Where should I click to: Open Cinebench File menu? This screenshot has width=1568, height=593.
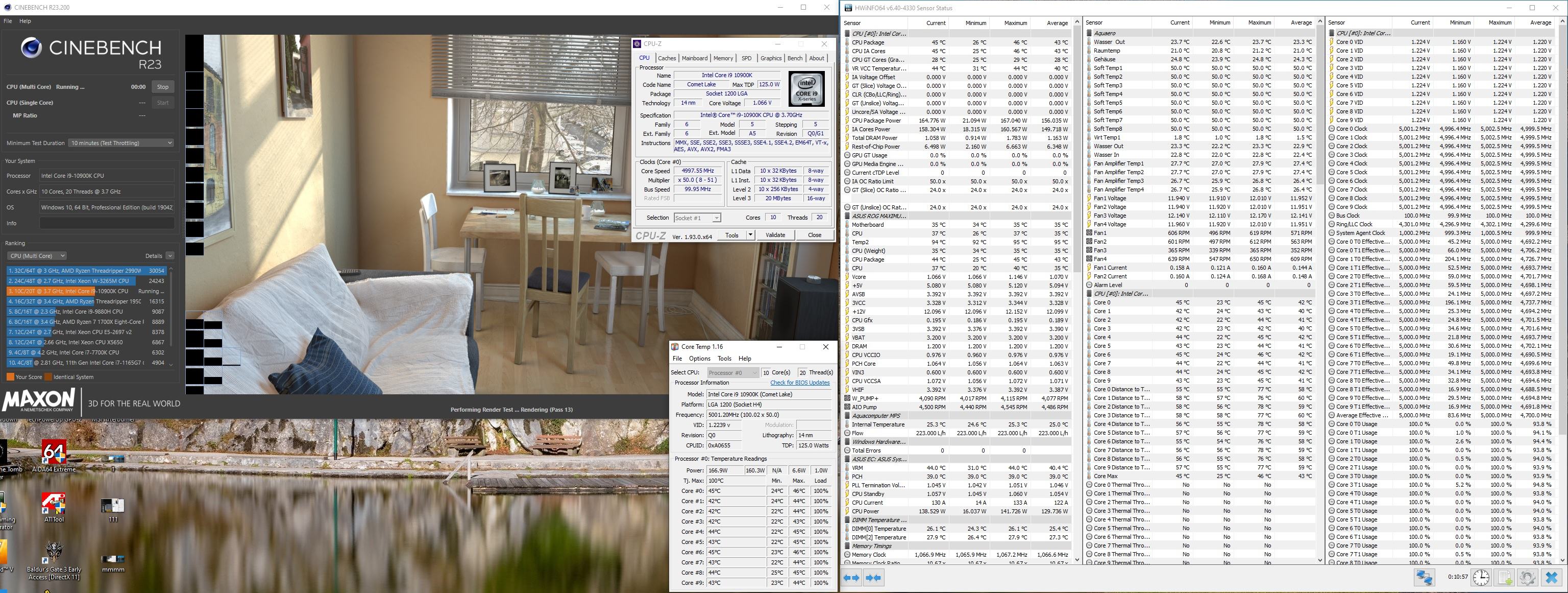point(8,21)
